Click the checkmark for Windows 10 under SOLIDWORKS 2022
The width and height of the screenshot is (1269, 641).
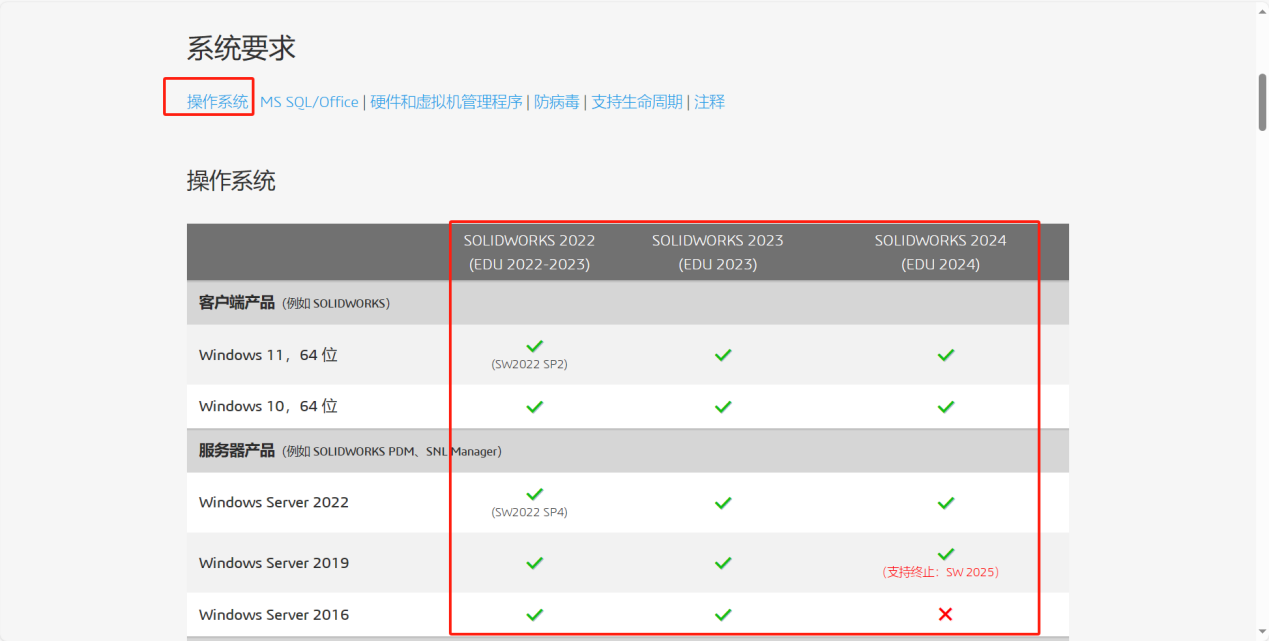534,406
